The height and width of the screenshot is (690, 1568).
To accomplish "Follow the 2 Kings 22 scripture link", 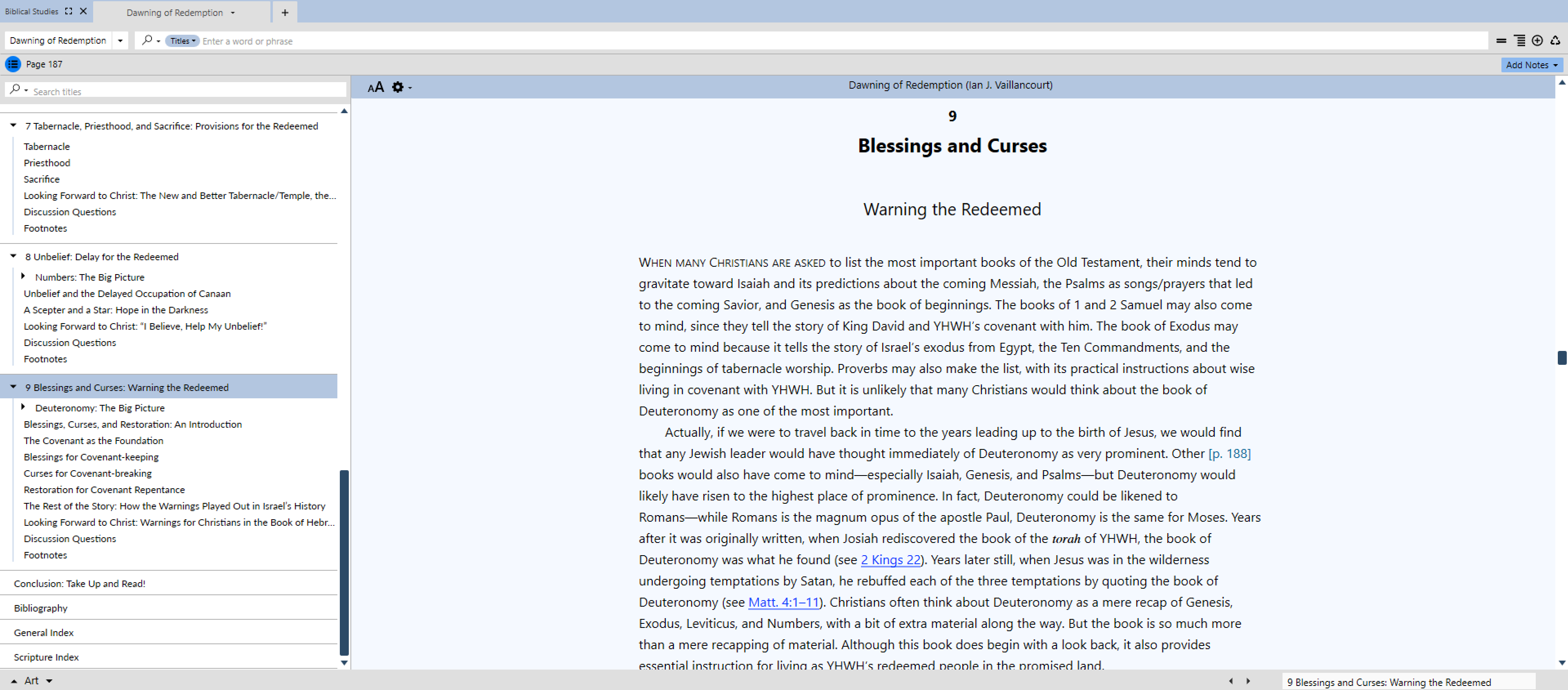I will [890, 560].
